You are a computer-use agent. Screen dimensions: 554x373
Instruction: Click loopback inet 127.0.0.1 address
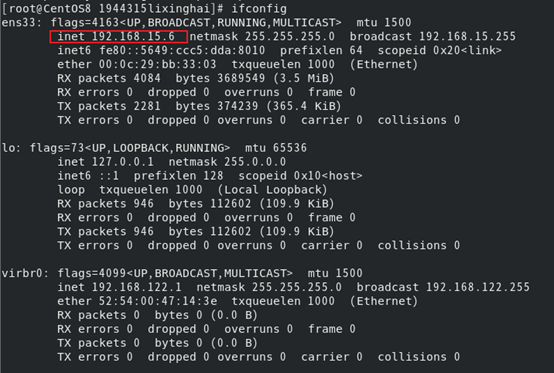(x=106, y=162)
